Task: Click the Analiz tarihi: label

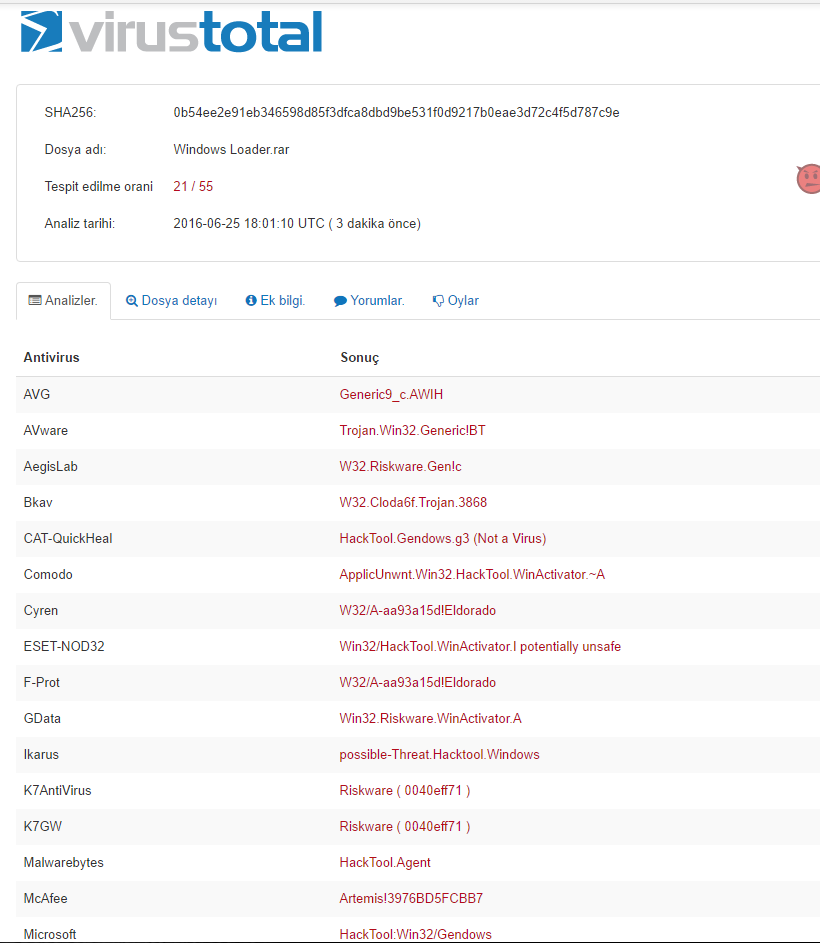Action: pos(79,224)
